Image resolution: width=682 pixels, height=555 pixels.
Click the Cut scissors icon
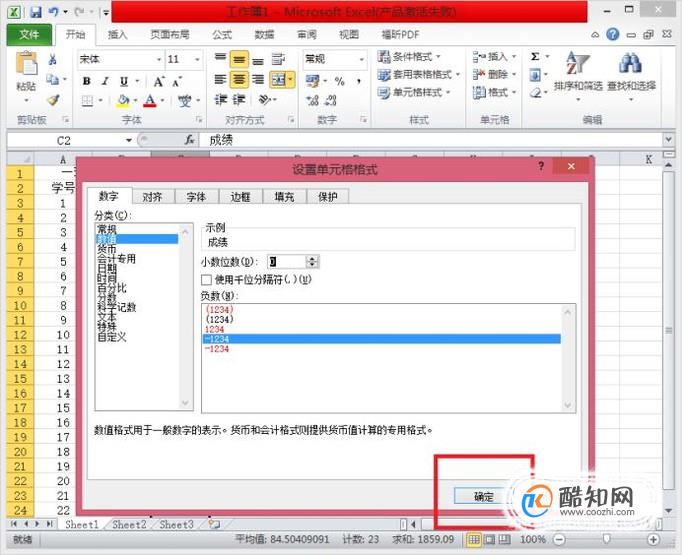coord(53,59)
